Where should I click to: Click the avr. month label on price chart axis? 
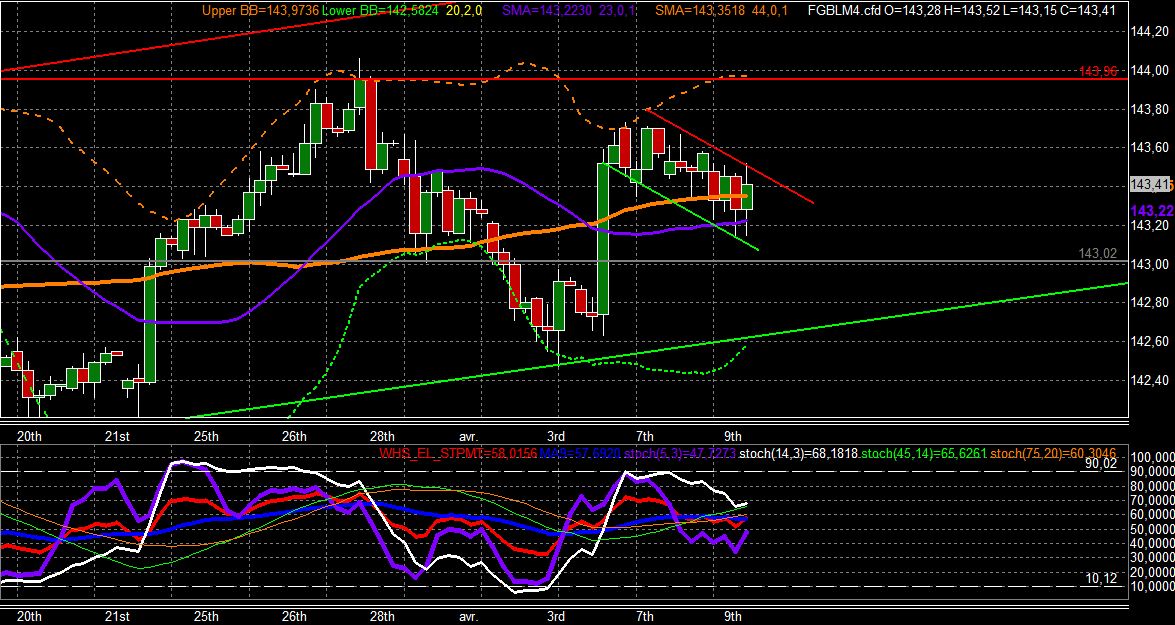click(x=468, y=436)
